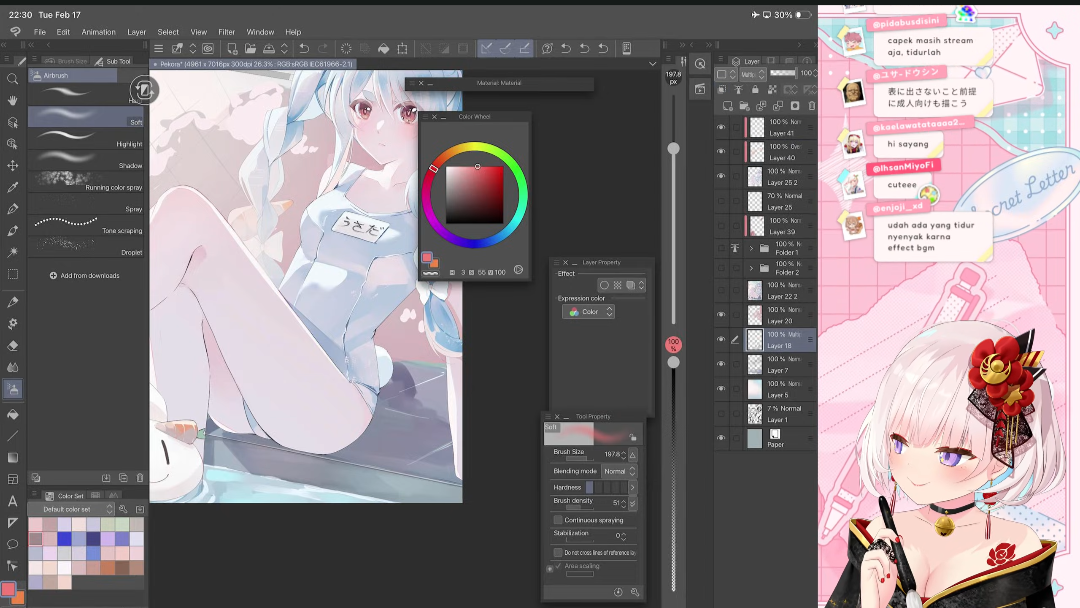This screenshot has width=1080, height=608.
Task: Hide Layer 41 using its eye icon
Action: [721, 127]
